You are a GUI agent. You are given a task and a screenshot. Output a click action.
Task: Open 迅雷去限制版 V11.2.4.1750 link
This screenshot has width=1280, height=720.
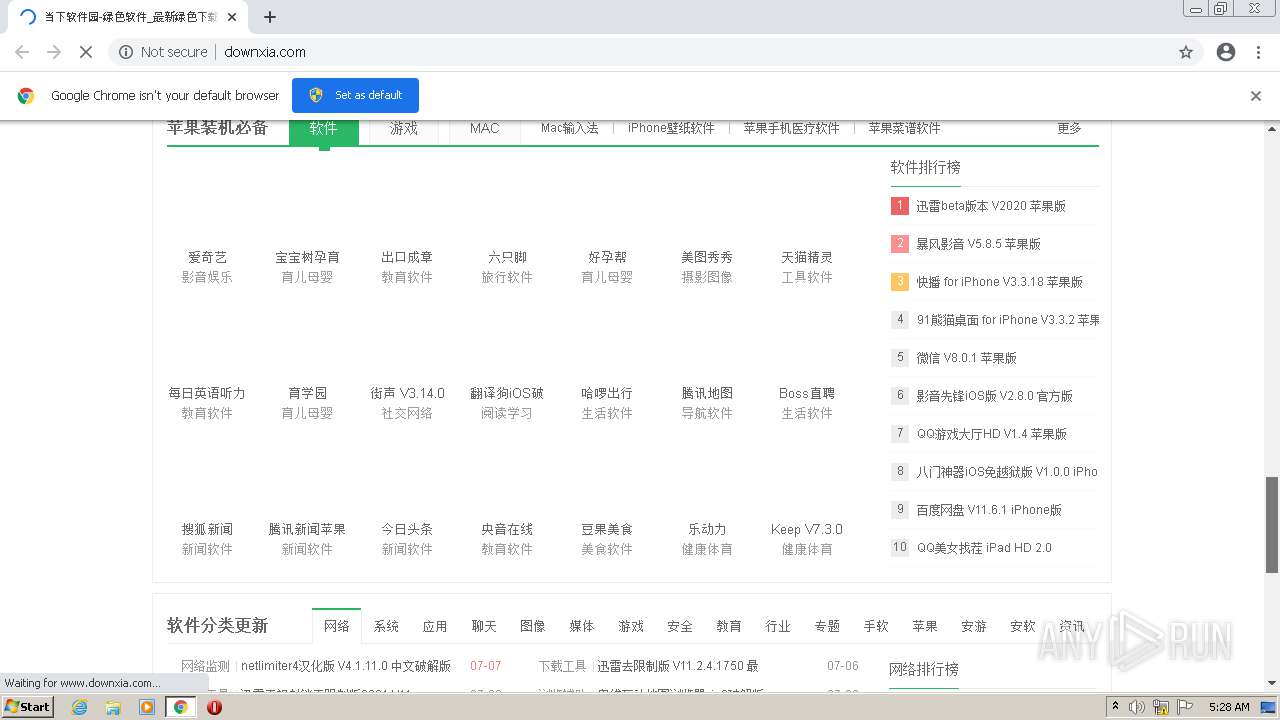coord(678,666)
